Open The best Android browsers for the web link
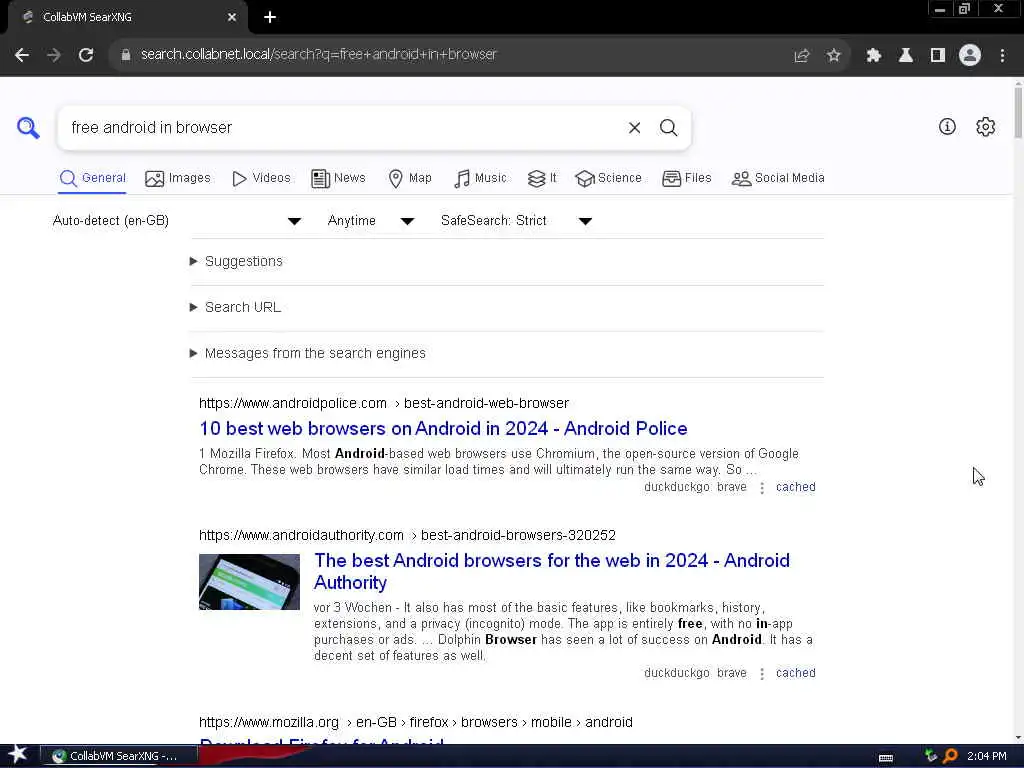1024x768 pixels. (x=552, y=571)
